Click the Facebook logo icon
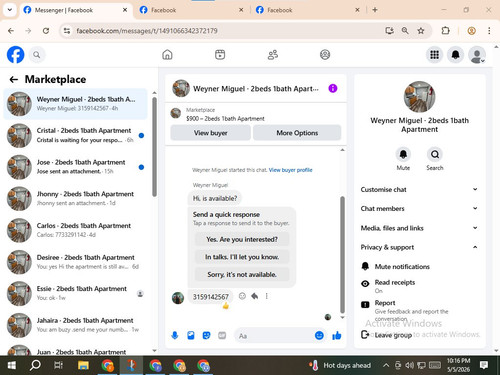Image resolution: width=500 pixels, height=375 pixels. pyautogui.click(x=15, y=55)
